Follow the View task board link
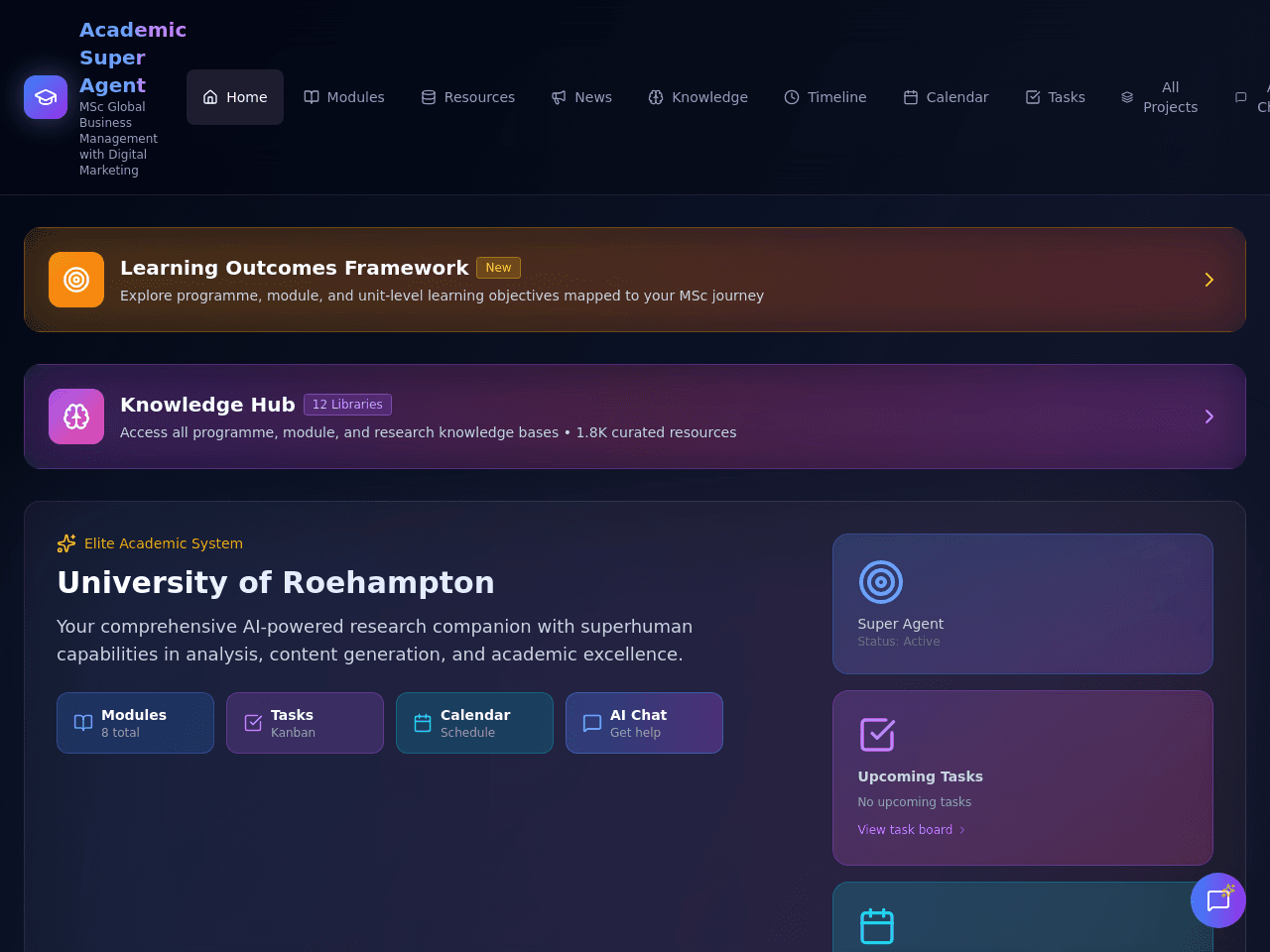 (x=912, y=830)
